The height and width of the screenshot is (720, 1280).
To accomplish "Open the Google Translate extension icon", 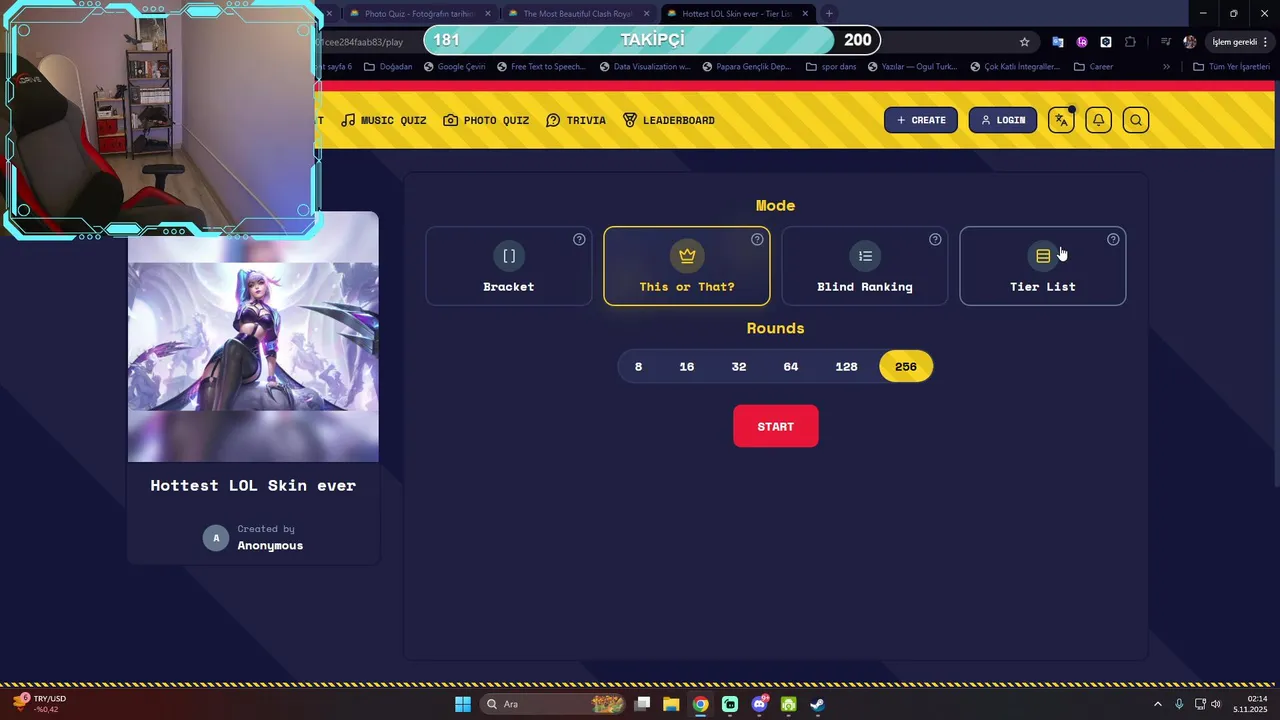I will point(1058,42).
